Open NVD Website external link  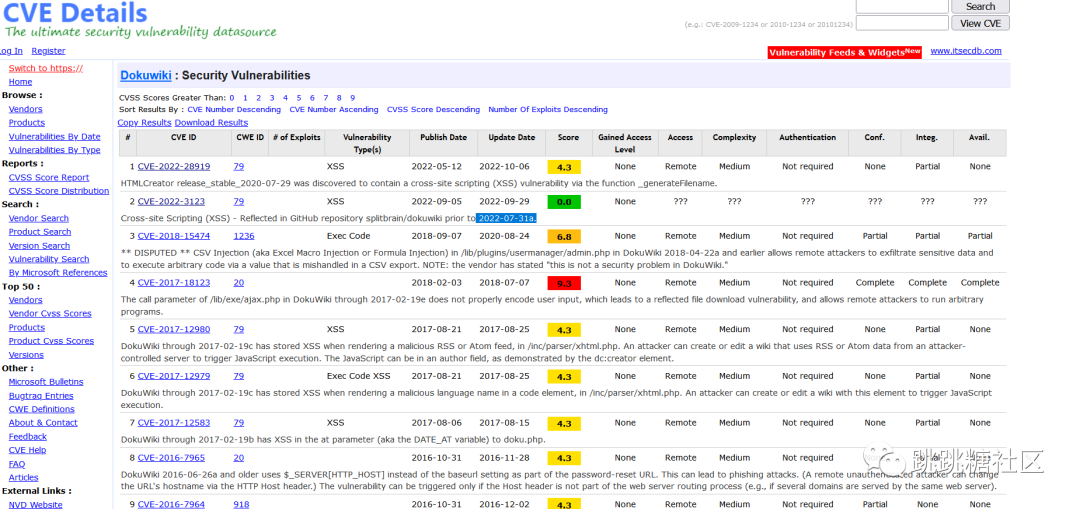(x=35, y=505)
